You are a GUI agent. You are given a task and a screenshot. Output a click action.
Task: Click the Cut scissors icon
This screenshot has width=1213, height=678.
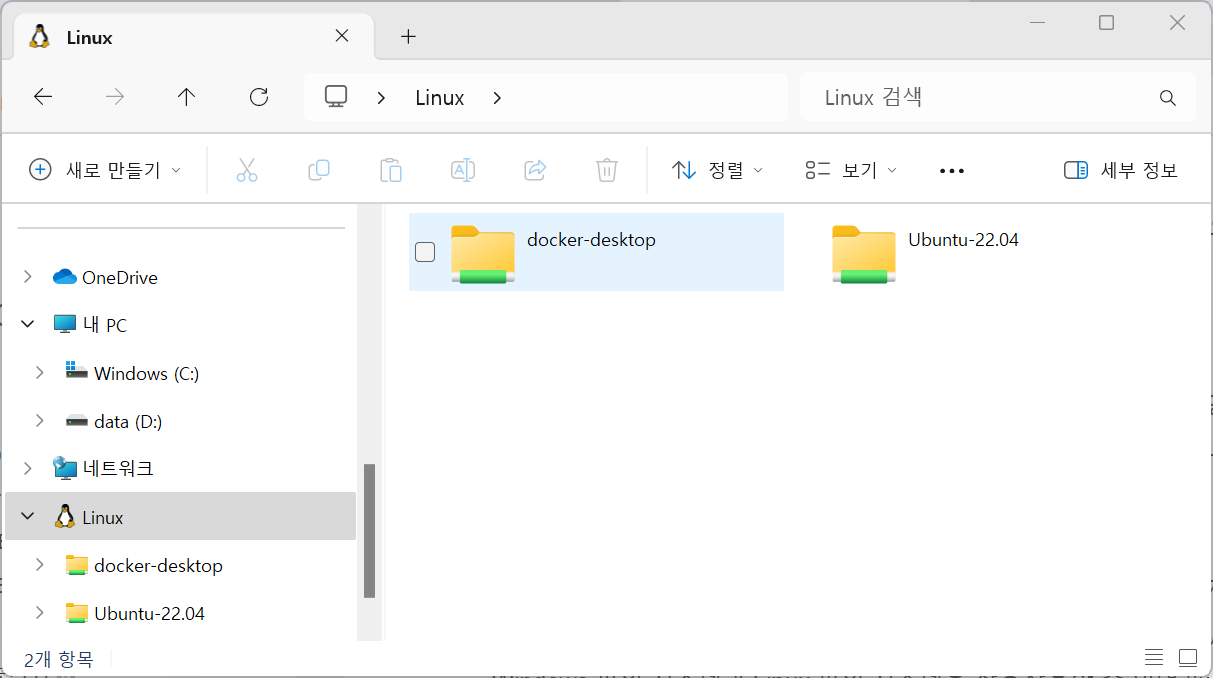pos(247,170)
